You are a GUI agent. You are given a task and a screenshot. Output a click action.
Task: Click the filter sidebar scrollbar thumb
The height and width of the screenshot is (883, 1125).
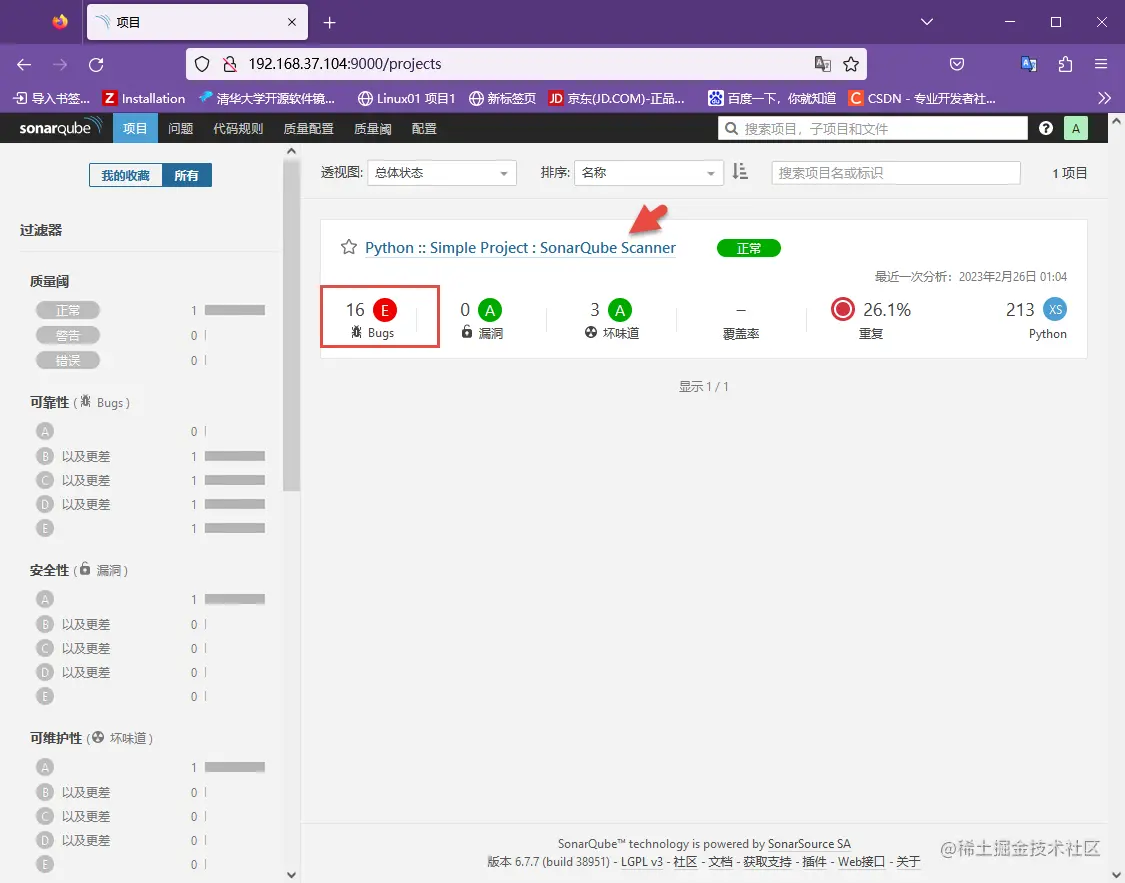(291, 324)
